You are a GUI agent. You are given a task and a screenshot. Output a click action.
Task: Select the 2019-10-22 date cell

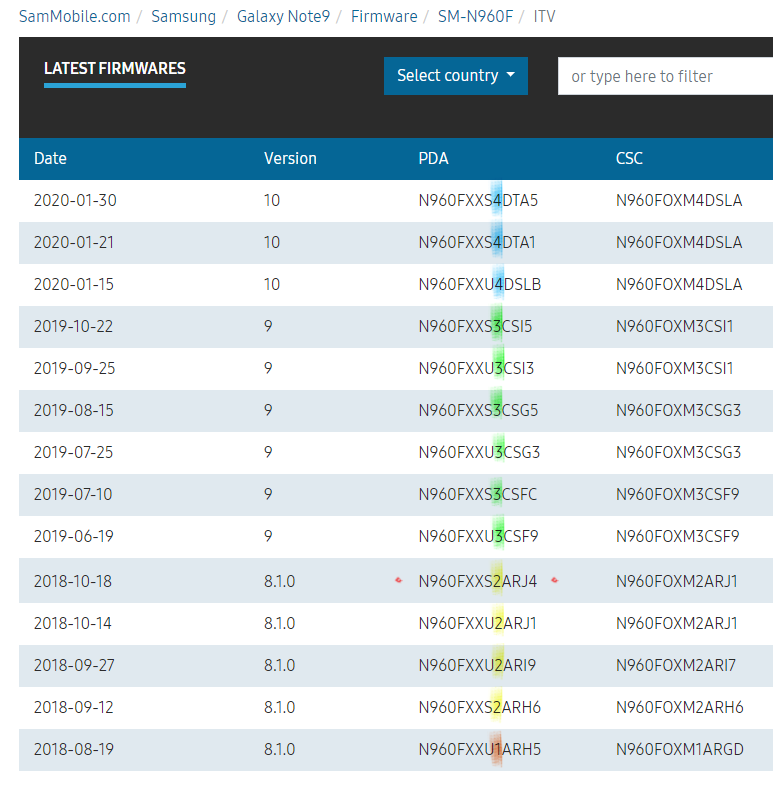(73, 327)
